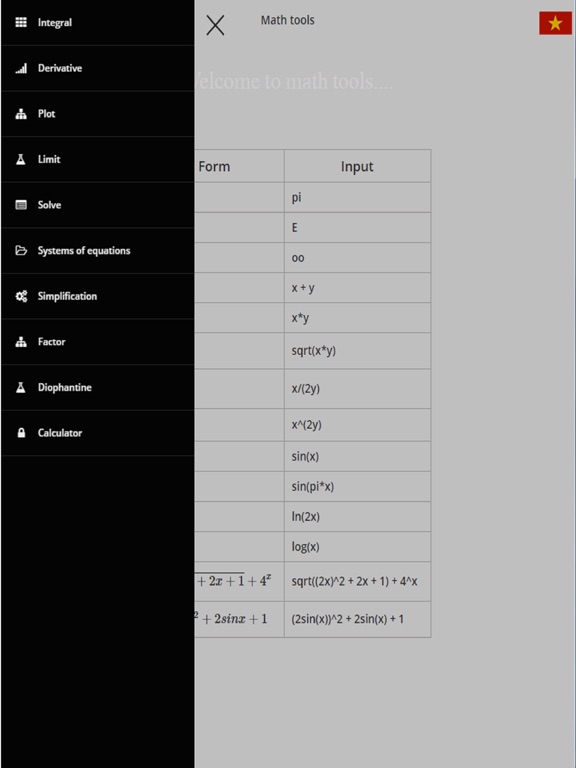Viewport: 576px width, 768px height.
Task: Select the Limit menu item
Action: (x=97, y=159)
